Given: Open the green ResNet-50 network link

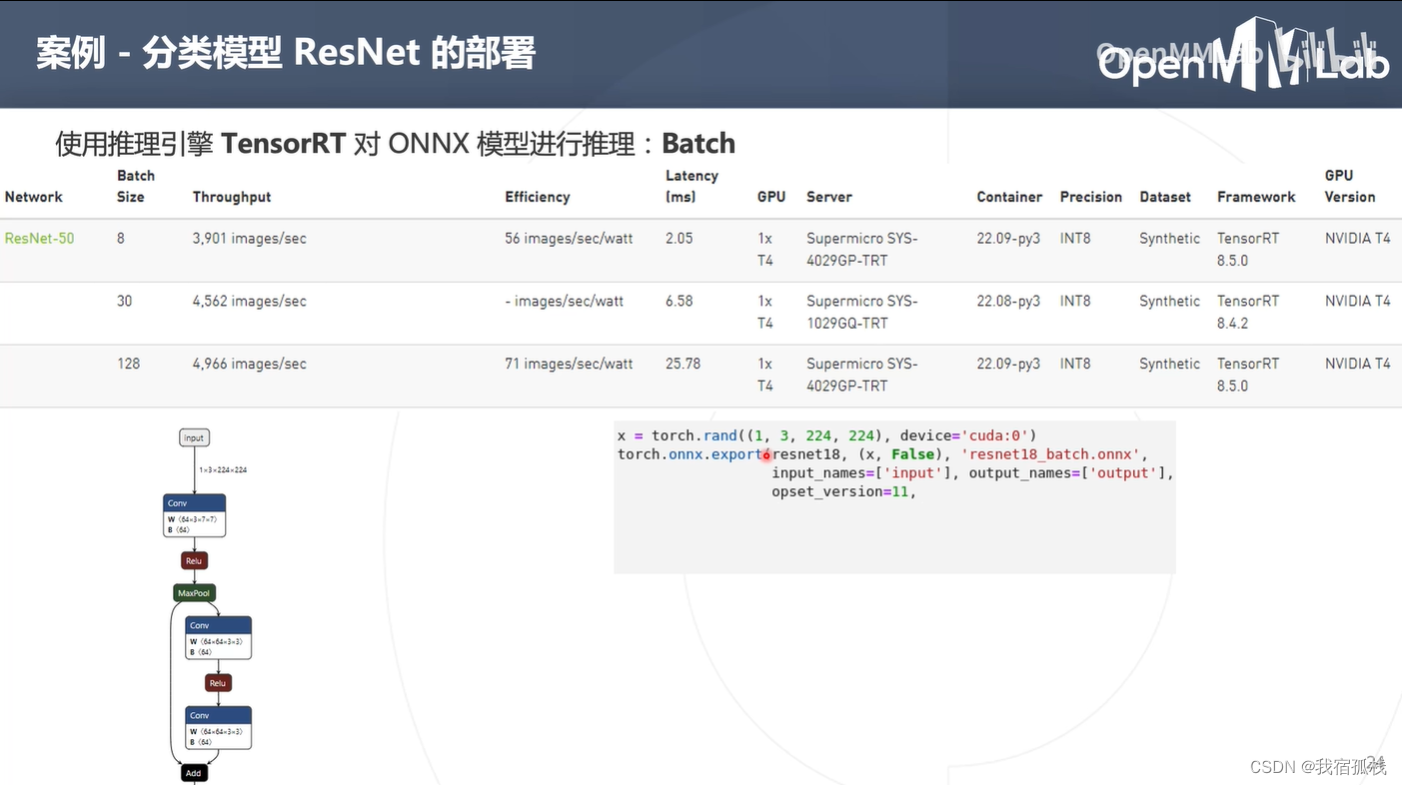Looking at the screenshot, I should tap(39, 239).
